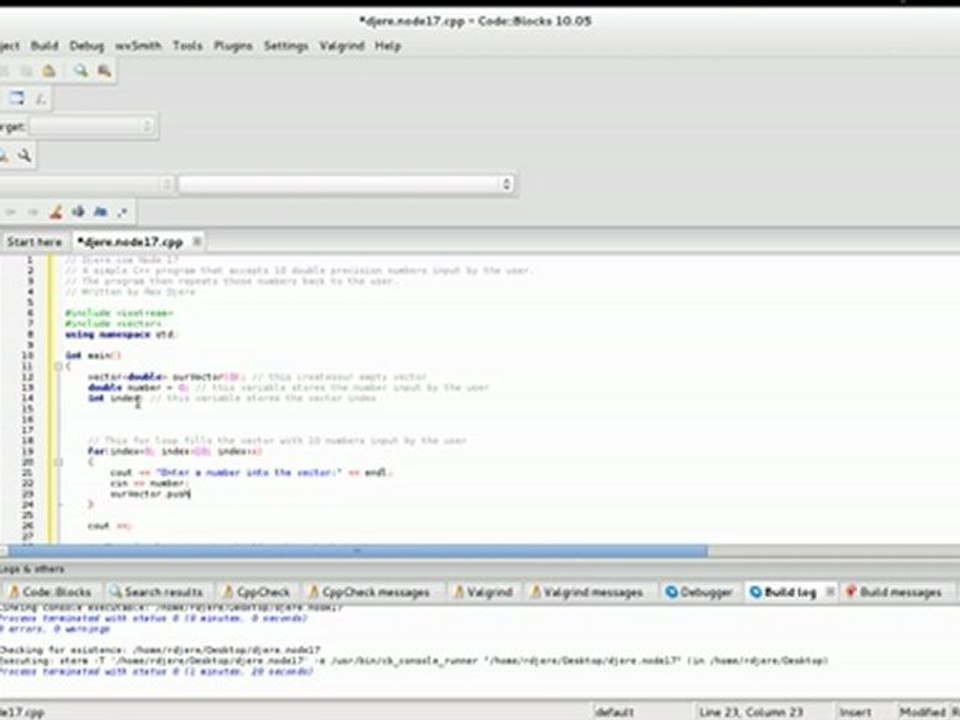The height and width of the screenshot is (720, 960).
Task: Open the Debugging windows icon
Action: tap(17, 98)
